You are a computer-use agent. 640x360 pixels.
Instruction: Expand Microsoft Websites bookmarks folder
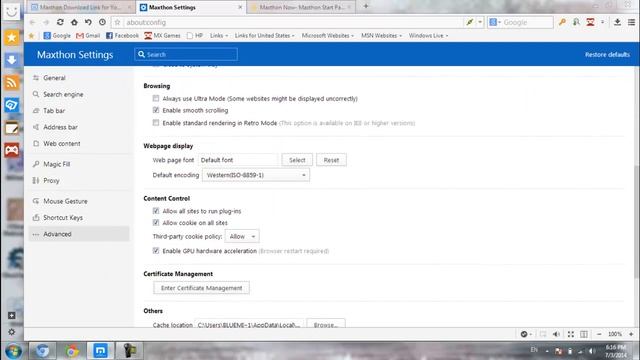pos(328,36)
